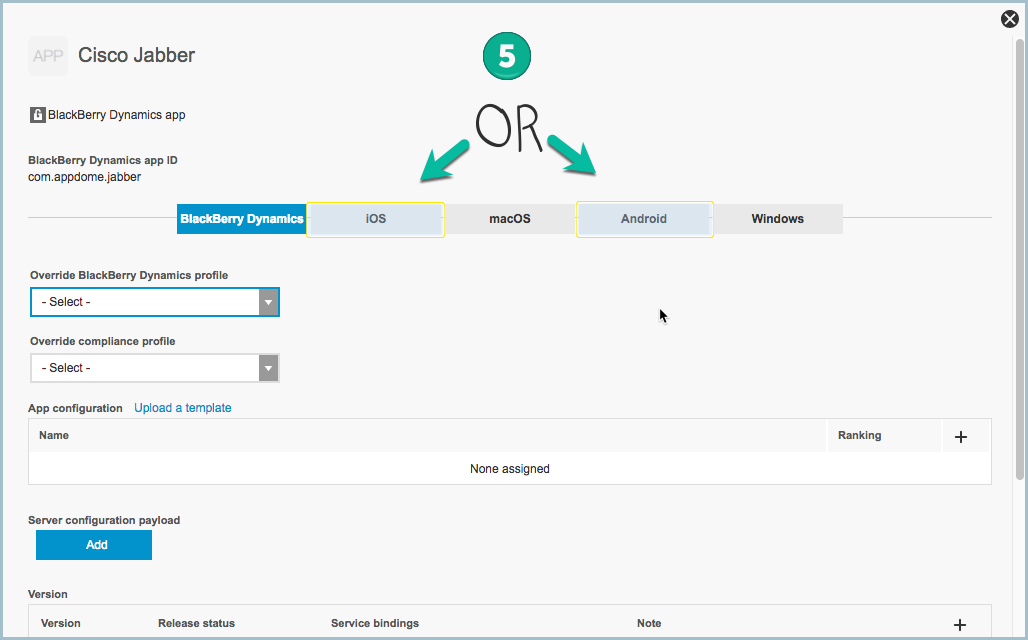Add a server configuration payload
The image size is (1028, 640).
[94, 545]
